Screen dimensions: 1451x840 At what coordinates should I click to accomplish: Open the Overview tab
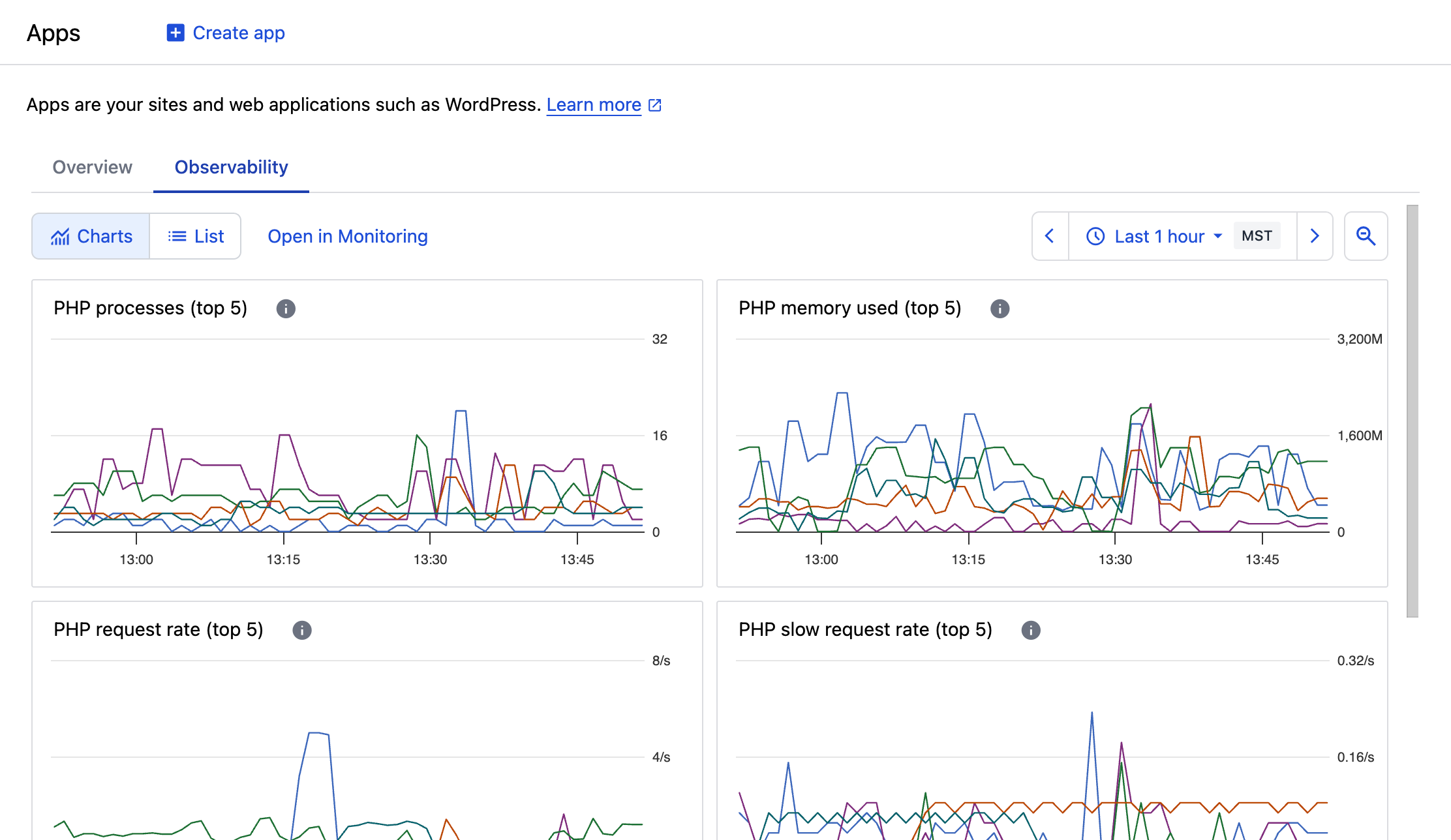92,167
